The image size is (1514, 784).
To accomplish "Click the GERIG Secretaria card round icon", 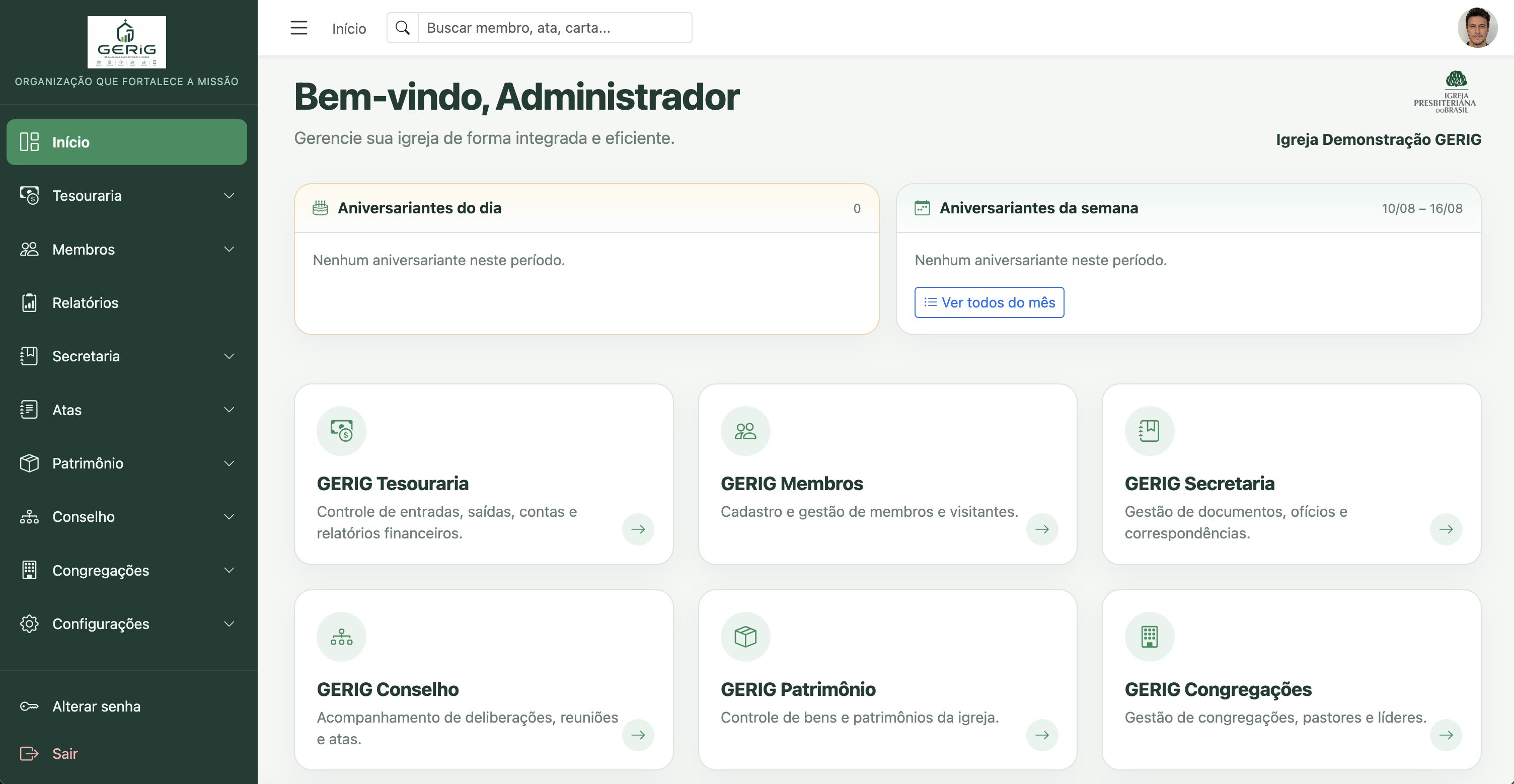I will [1149, 431].
